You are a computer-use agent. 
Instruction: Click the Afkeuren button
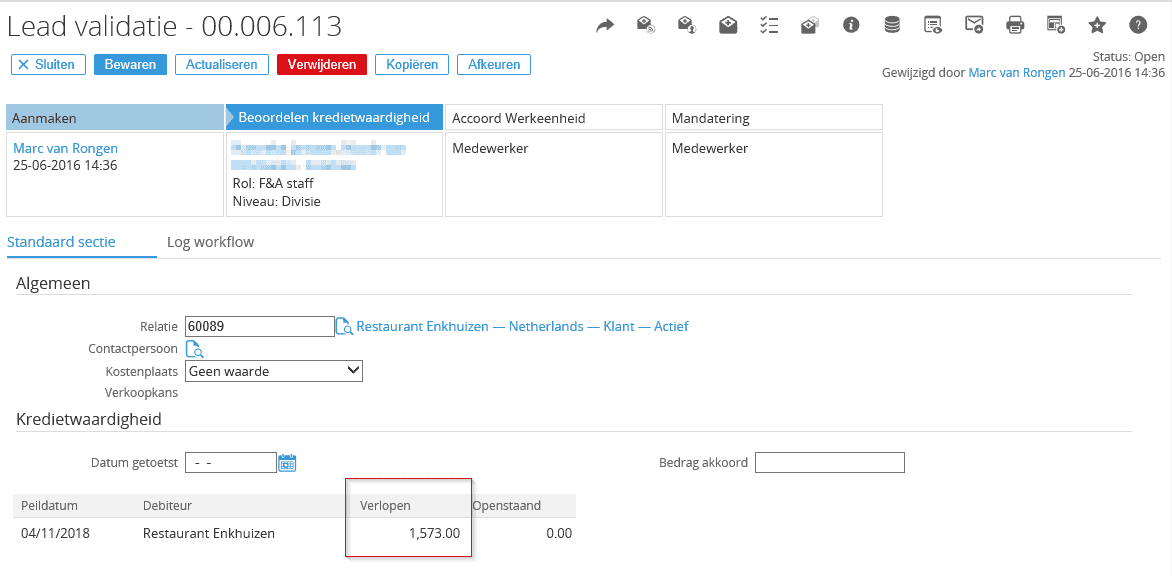493,64
